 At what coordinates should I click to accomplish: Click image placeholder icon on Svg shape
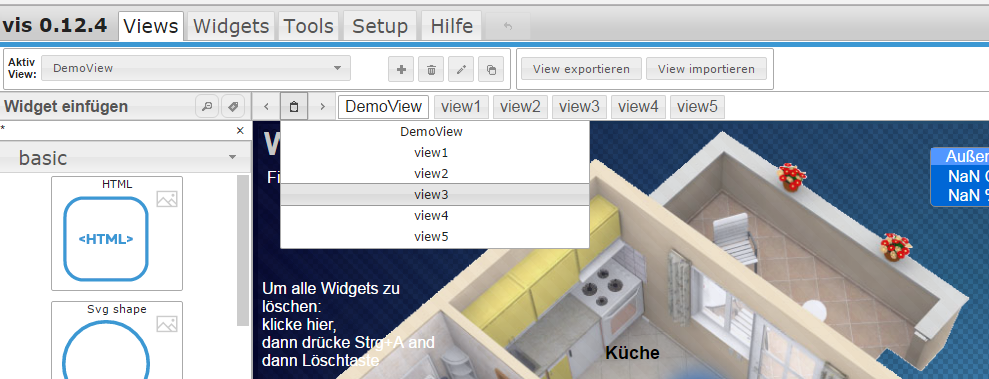[167, 324]
